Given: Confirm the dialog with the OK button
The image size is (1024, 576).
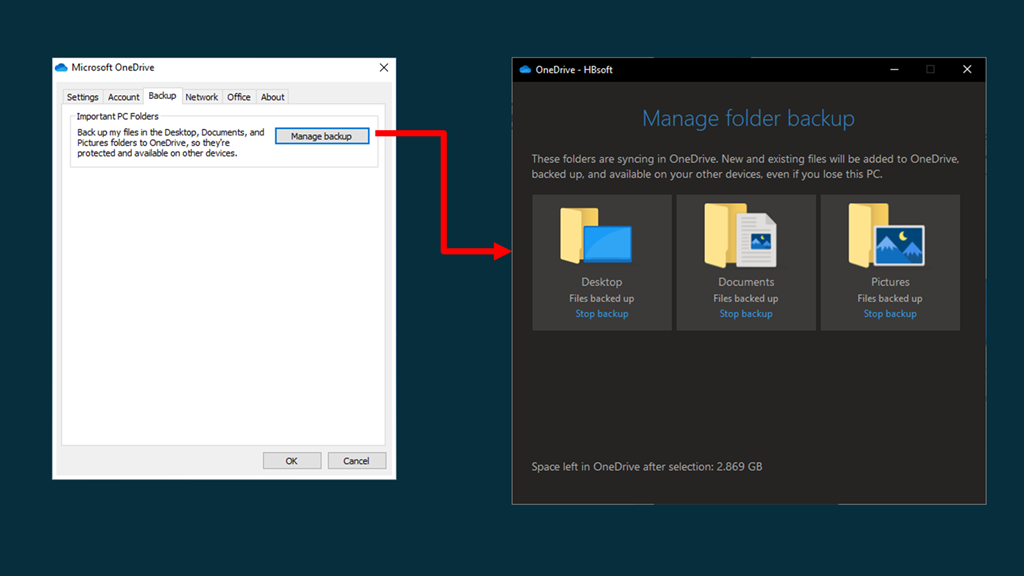Looking at the screenshot, I should 292,461.
